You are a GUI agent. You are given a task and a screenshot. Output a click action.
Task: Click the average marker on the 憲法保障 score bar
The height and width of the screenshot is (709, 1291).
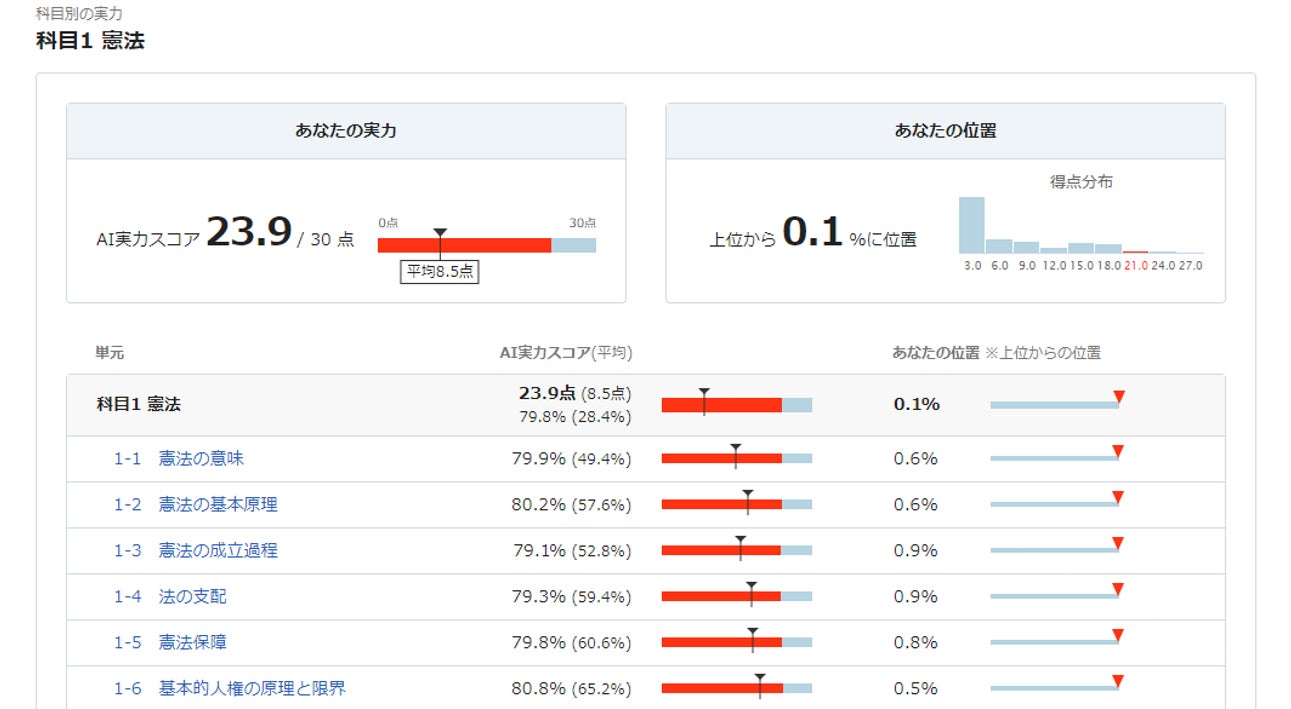752,634
